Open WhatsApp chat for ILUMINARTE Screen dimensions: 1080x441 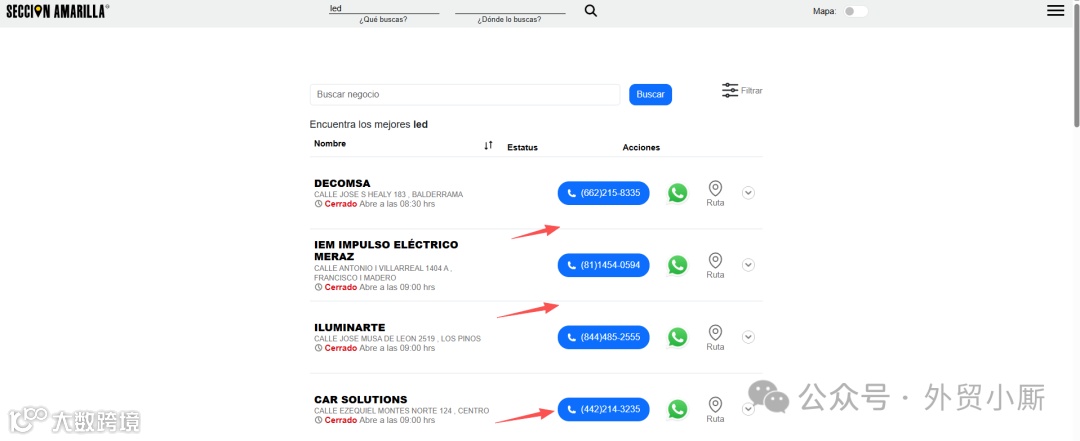[x=678, y=337]
